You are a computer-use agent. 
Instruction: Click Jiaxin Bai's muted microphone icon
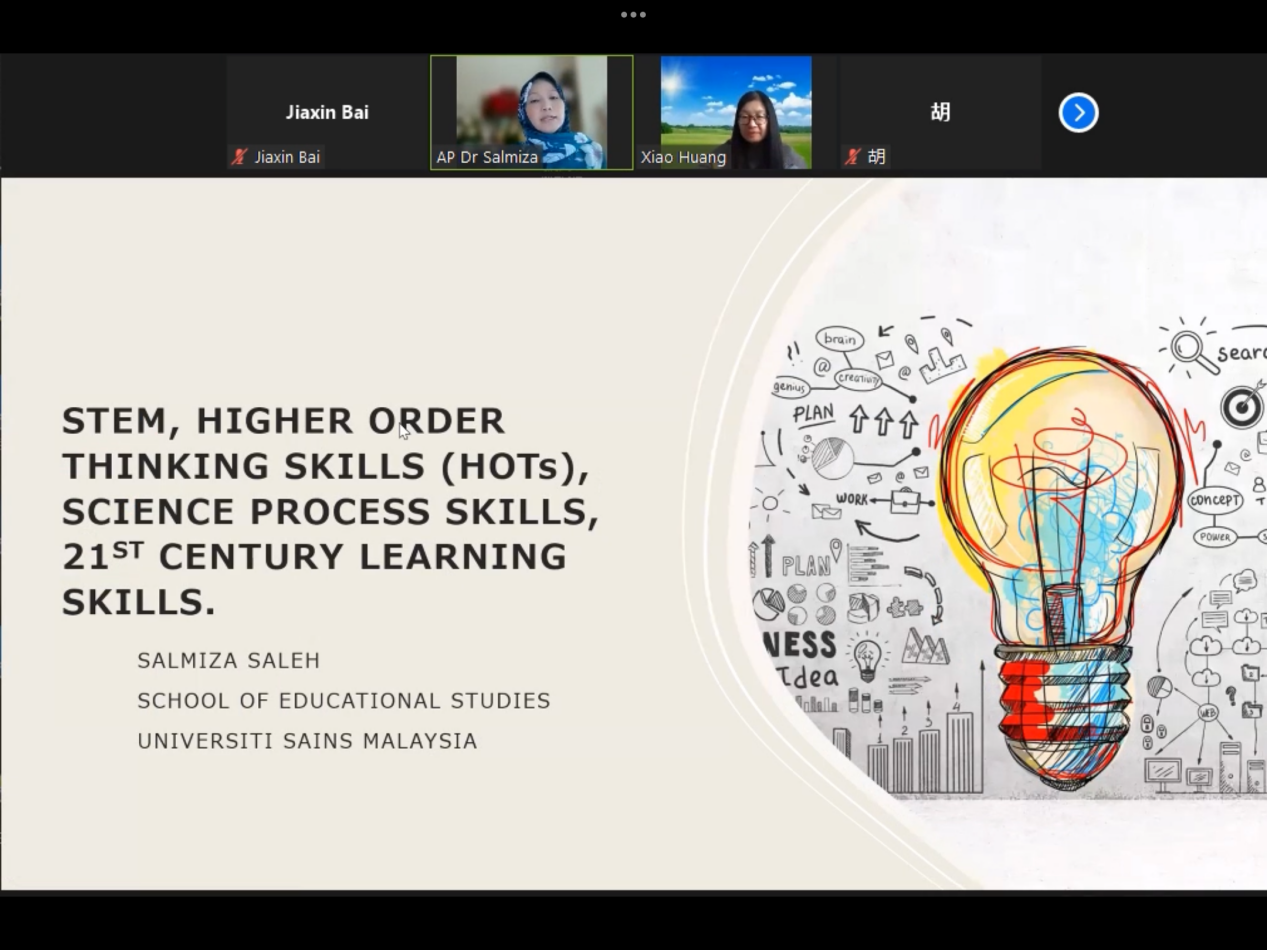(x=239, y=157)
